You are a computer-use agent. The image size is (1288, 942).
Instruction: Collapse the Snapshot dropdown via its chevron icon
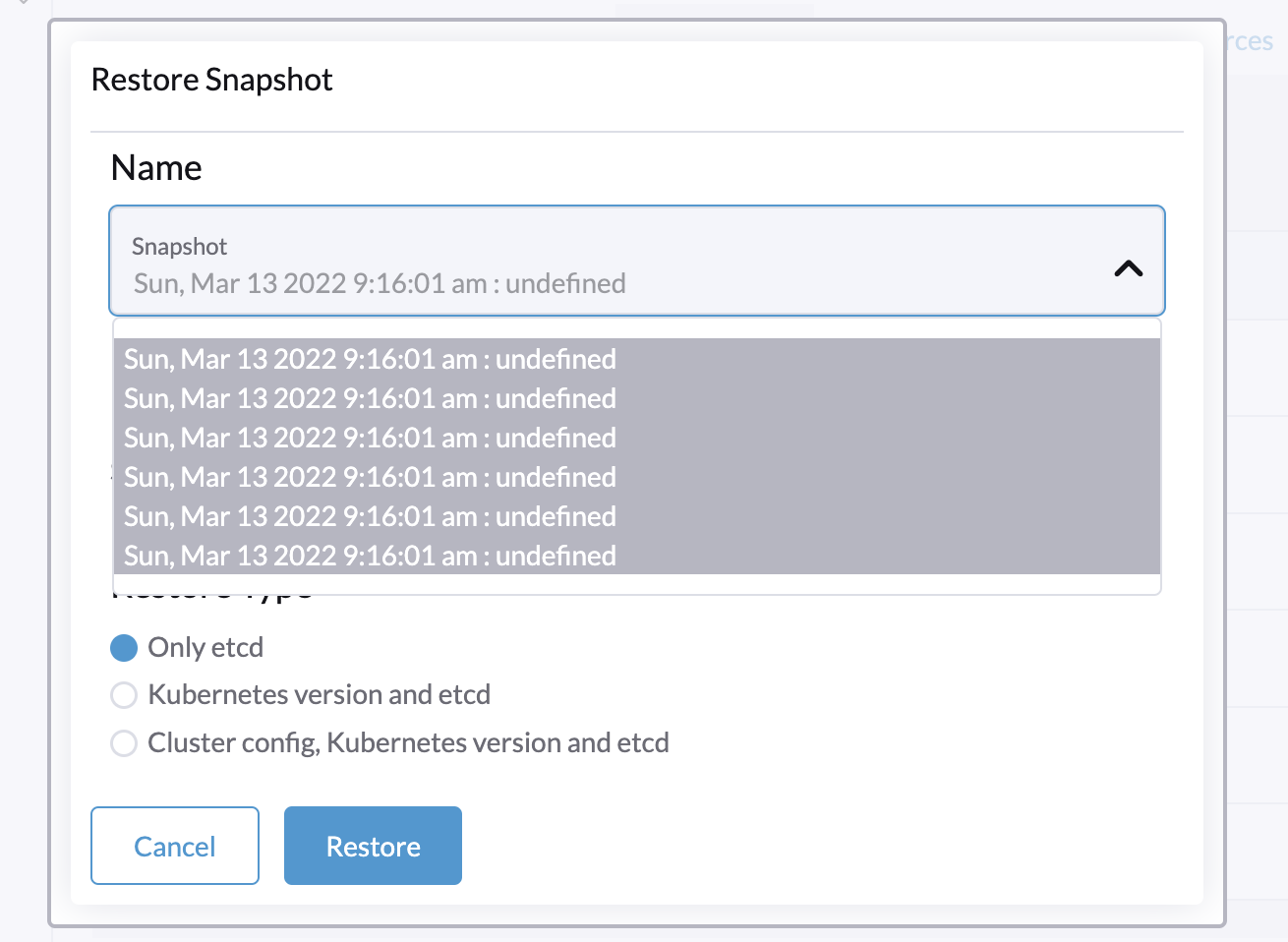(x=1129, y=267)
